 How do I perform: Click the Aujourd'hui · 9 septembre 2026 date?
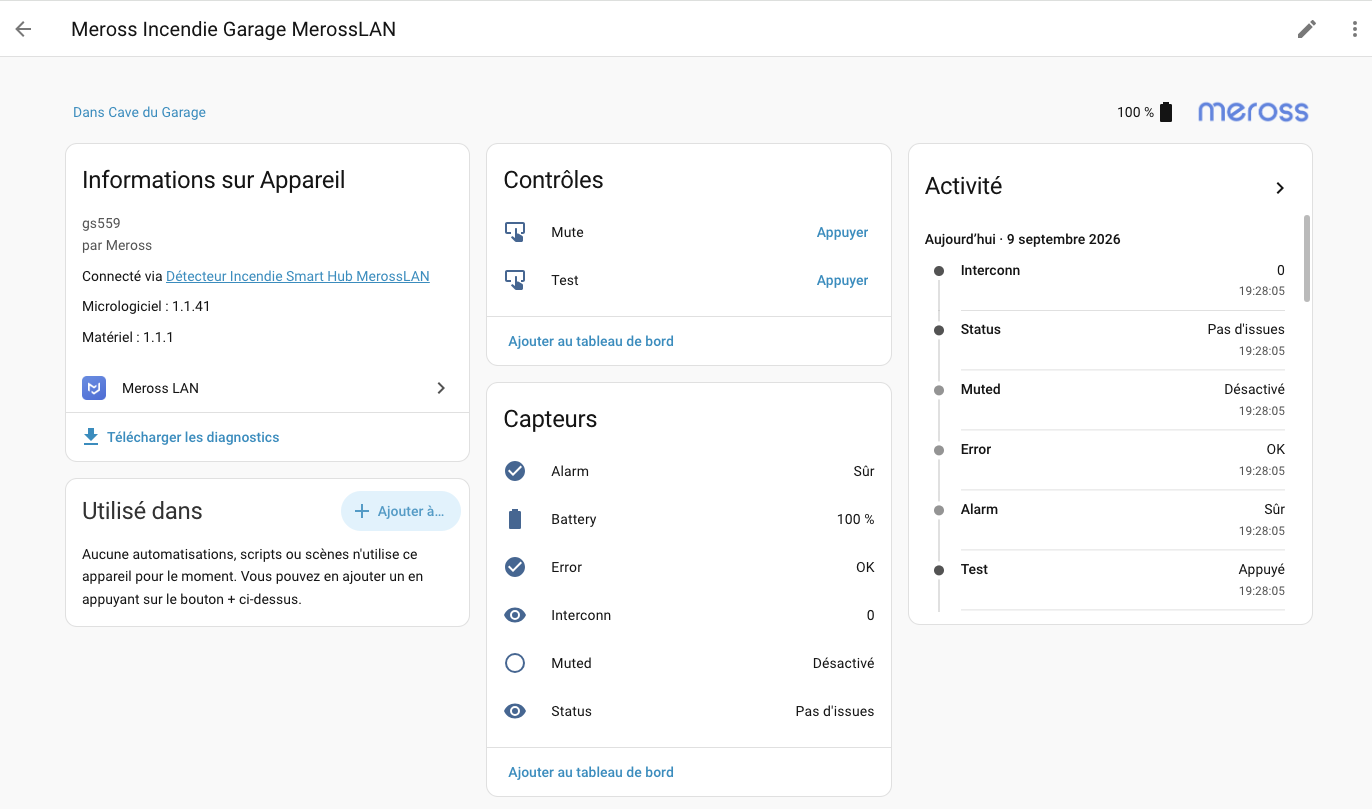click(x=1023, y=239)
